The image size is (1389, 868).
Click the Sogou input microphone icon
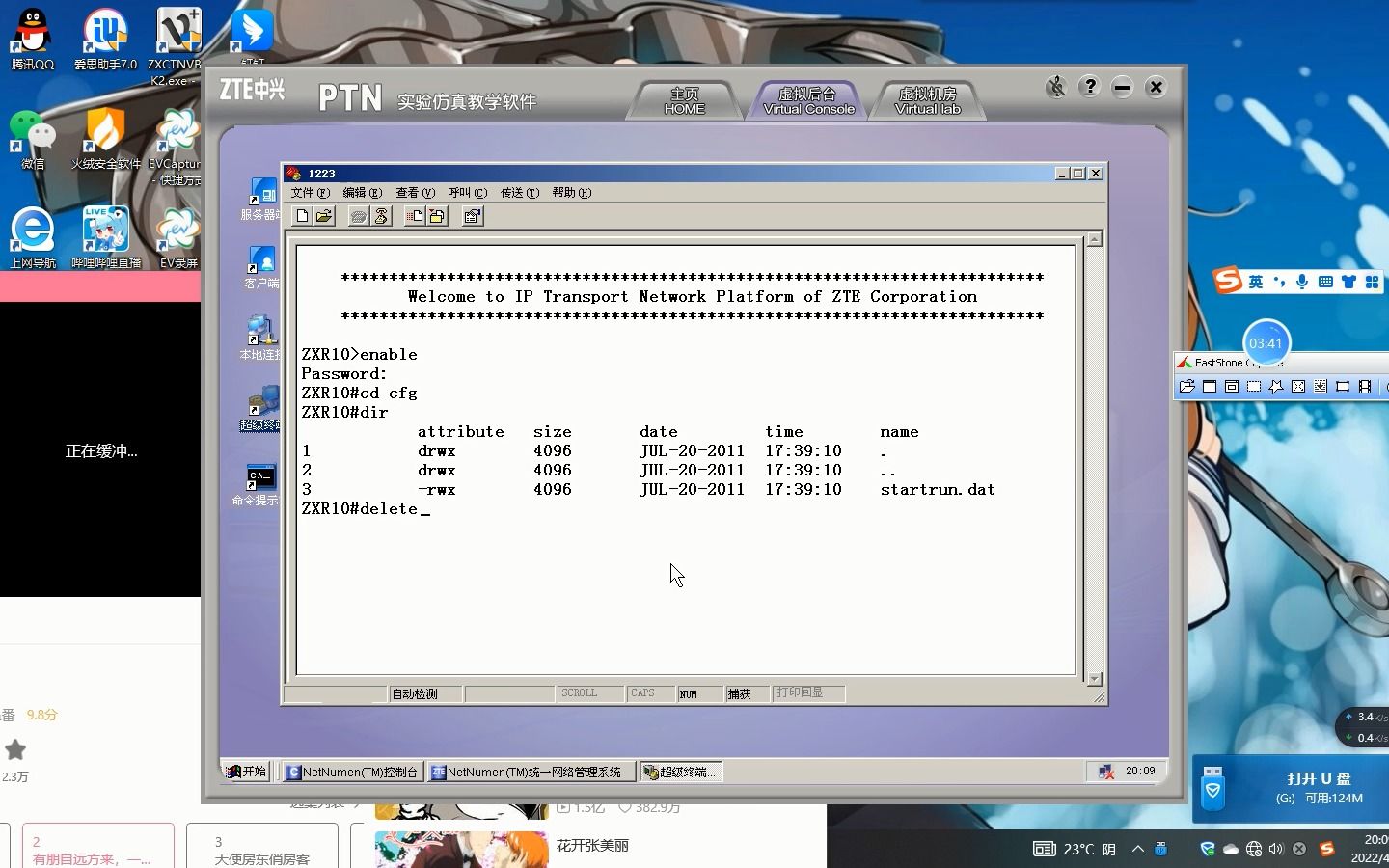pos(1302,282)
